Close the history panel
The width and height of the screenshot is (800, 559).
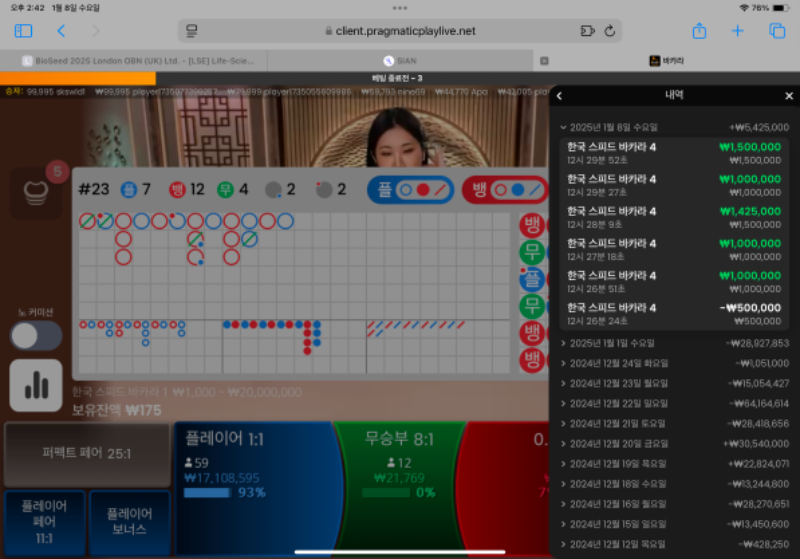tap(789, 95)
